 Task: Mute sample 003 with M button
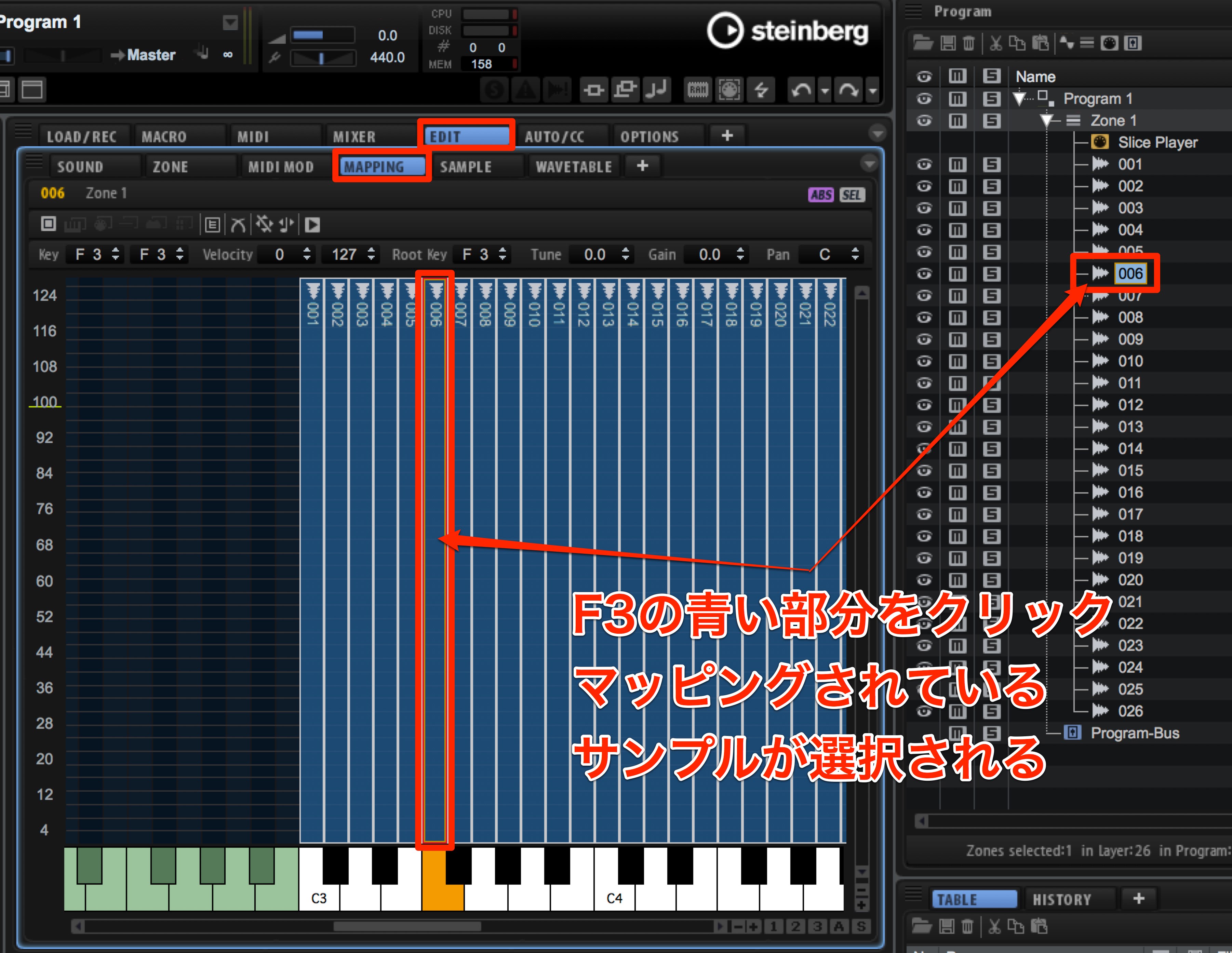(957, 208)
